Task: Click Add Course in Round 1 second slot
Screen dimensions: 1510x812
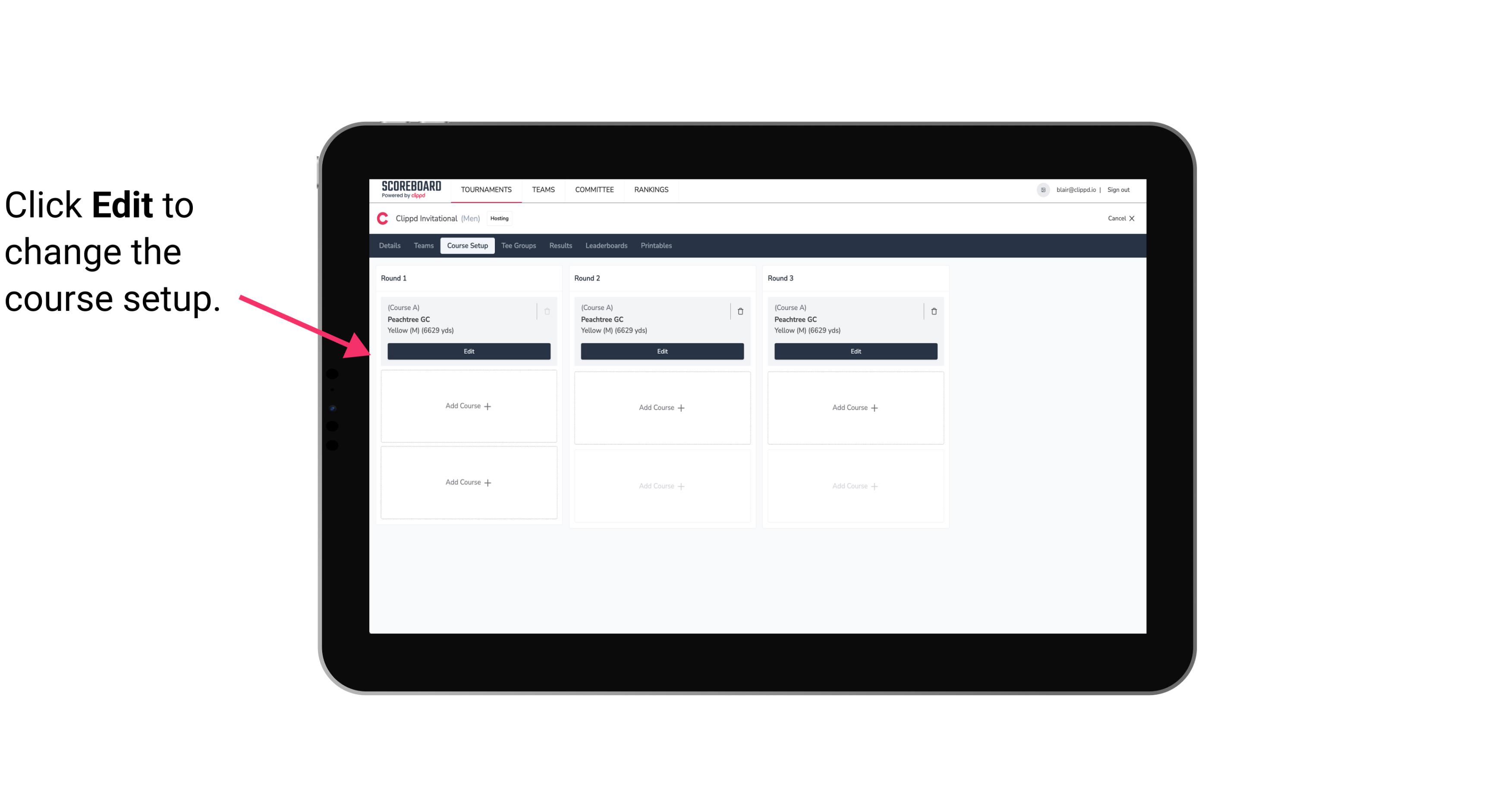Action: [468, 406]
